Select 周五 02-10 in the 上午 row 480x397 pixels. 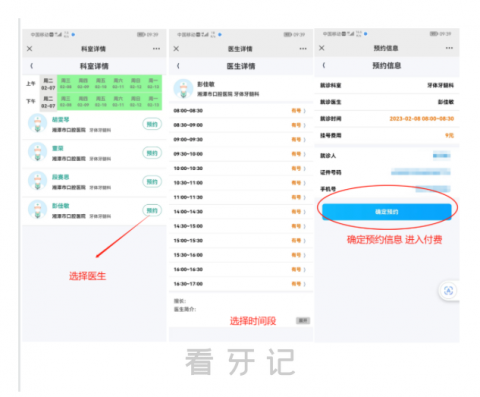(x=101, y=84)
